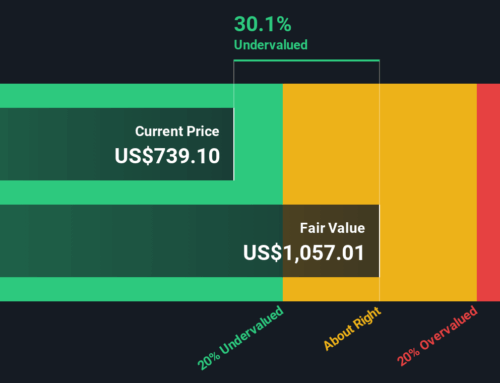Screen dimensions: 500x383
Task: Click the green band between the two bars
Action: coord(141,192)
